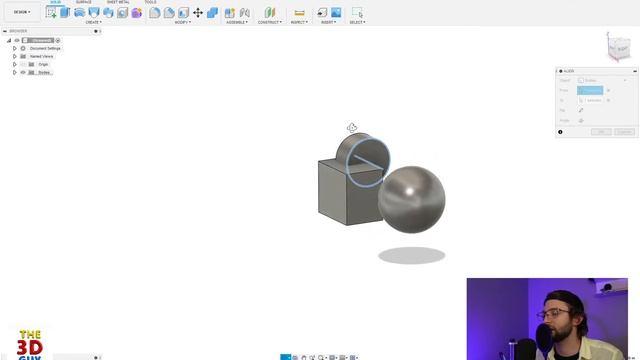Image resolution: width=640 pixels, height=360 pixels.
Task: Click the Flip icon in Align
Action: [581, 110]
